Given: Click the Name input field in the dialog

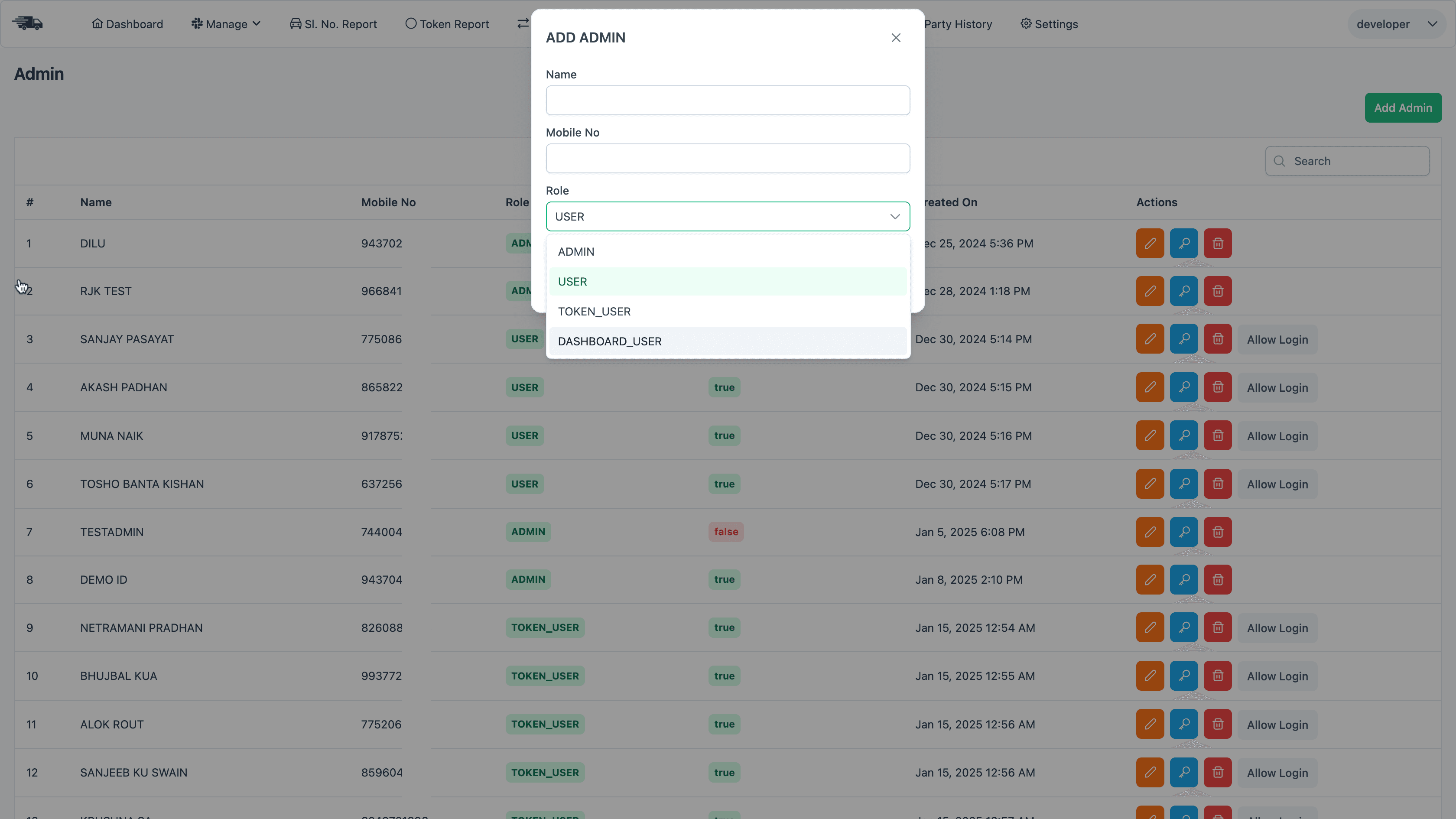Looking at the screenshot, I should click(728, 100).
